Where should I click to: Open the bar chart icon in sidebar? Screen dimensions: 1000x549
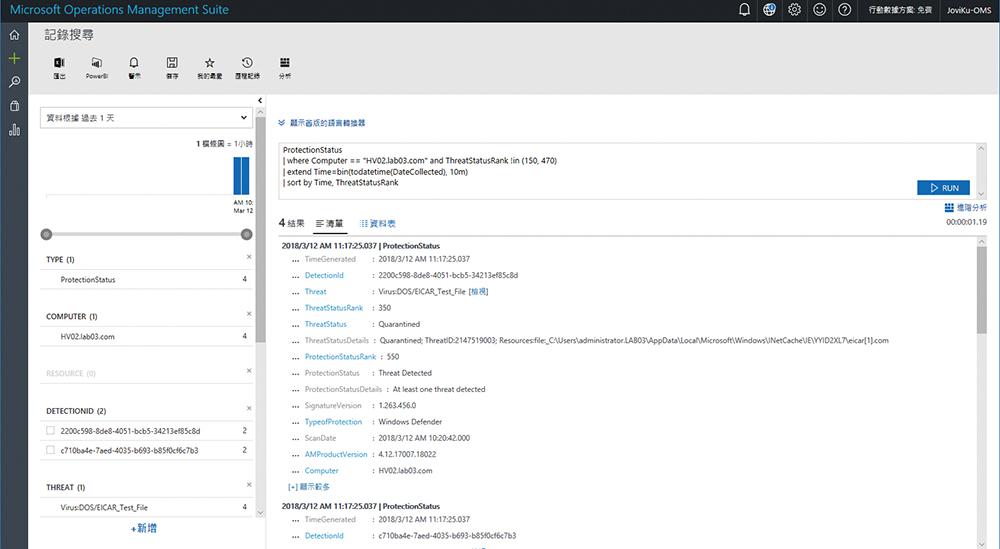coord(14,129)
